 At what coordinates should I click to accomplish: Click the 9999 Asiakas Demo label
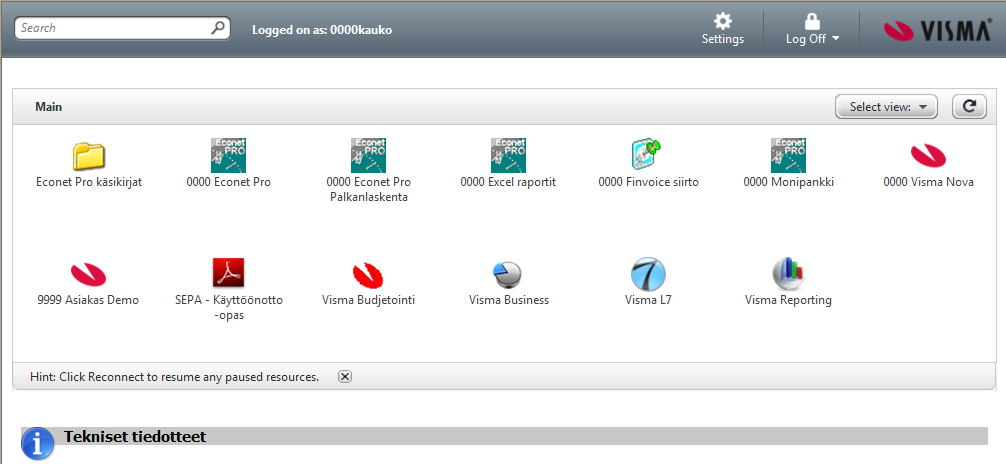[x=89, y=300]
